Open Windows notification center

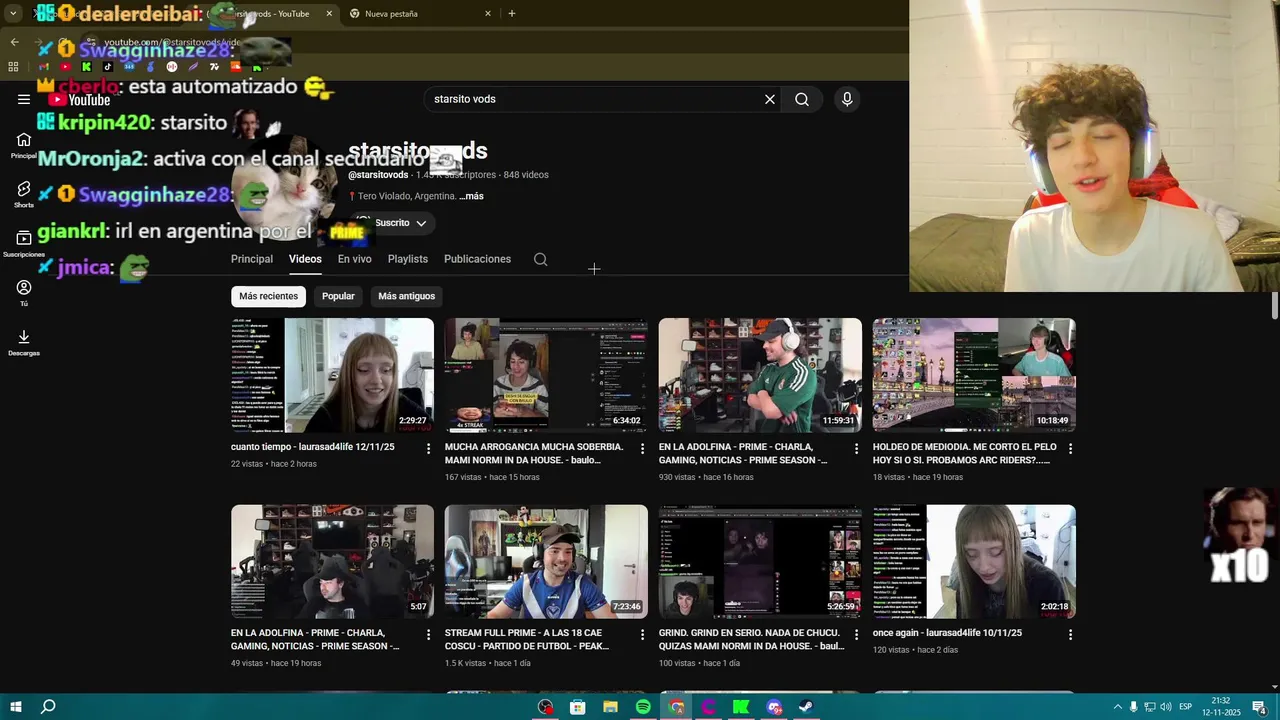pyautogui.click(x=1258, y=707)
